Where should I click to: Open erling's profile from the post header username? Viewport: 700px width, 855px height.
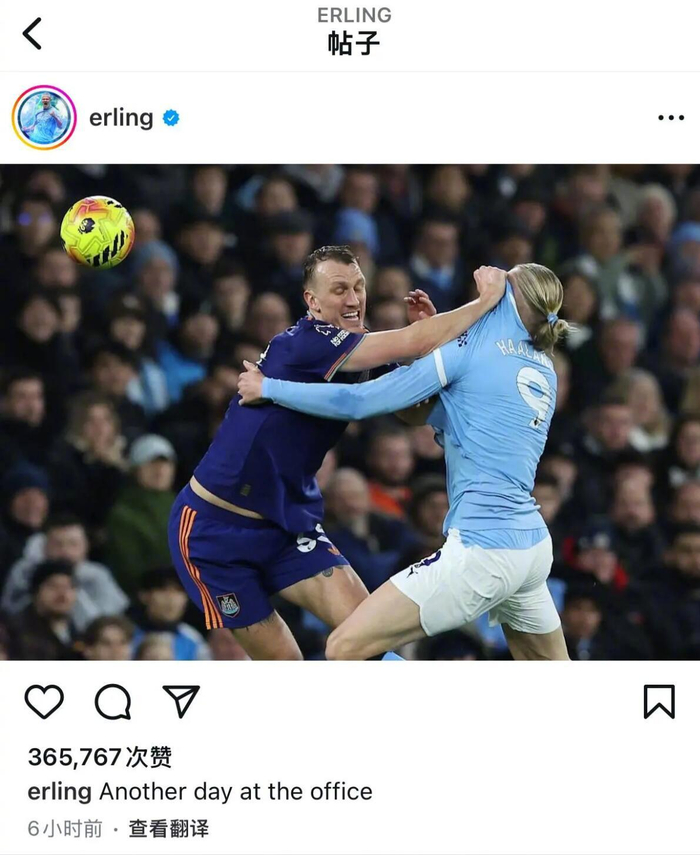coord(121,118)
